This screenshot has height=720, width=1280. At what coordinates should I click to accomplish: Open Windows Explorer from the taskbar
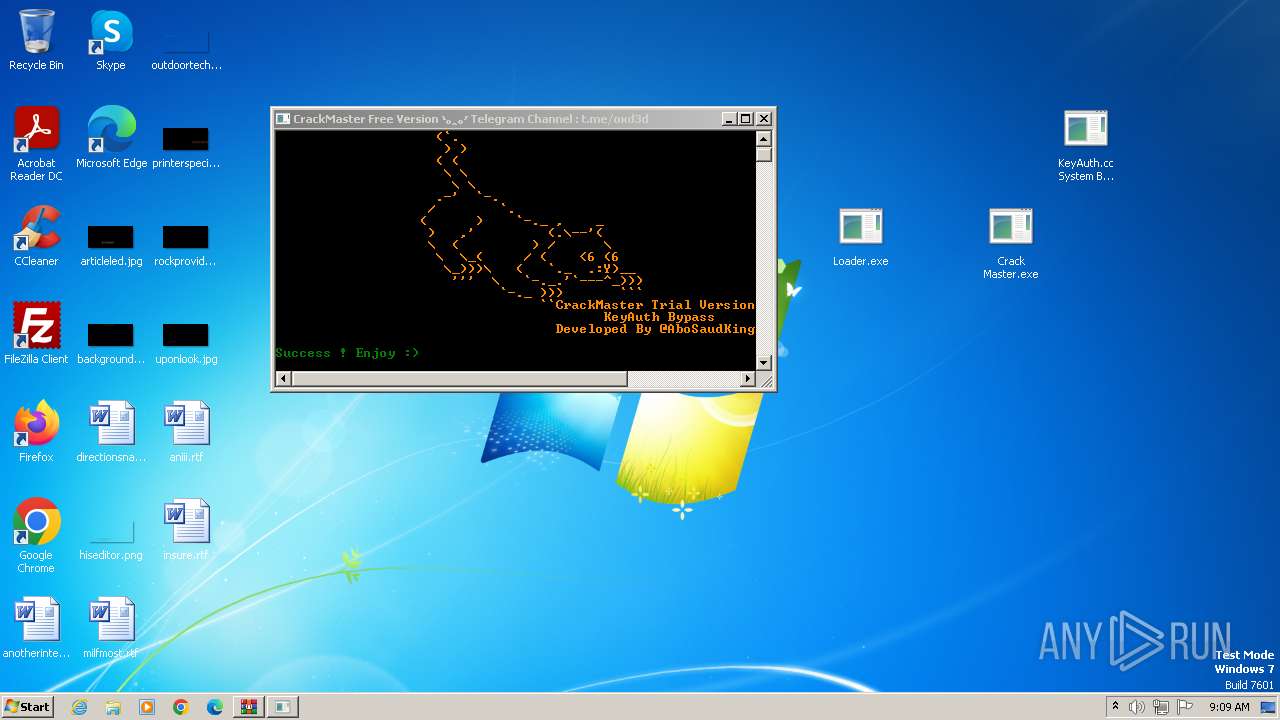tap(113, 707)
